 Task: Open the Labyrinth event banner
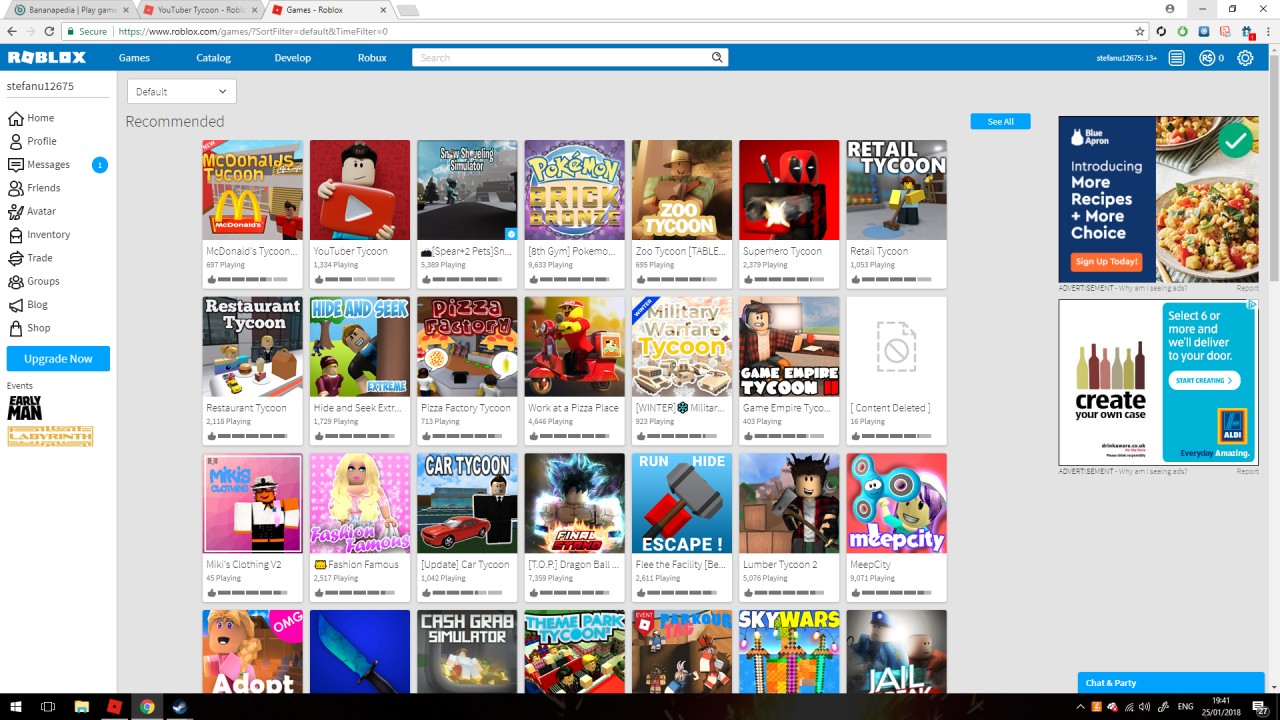[50, 436]
